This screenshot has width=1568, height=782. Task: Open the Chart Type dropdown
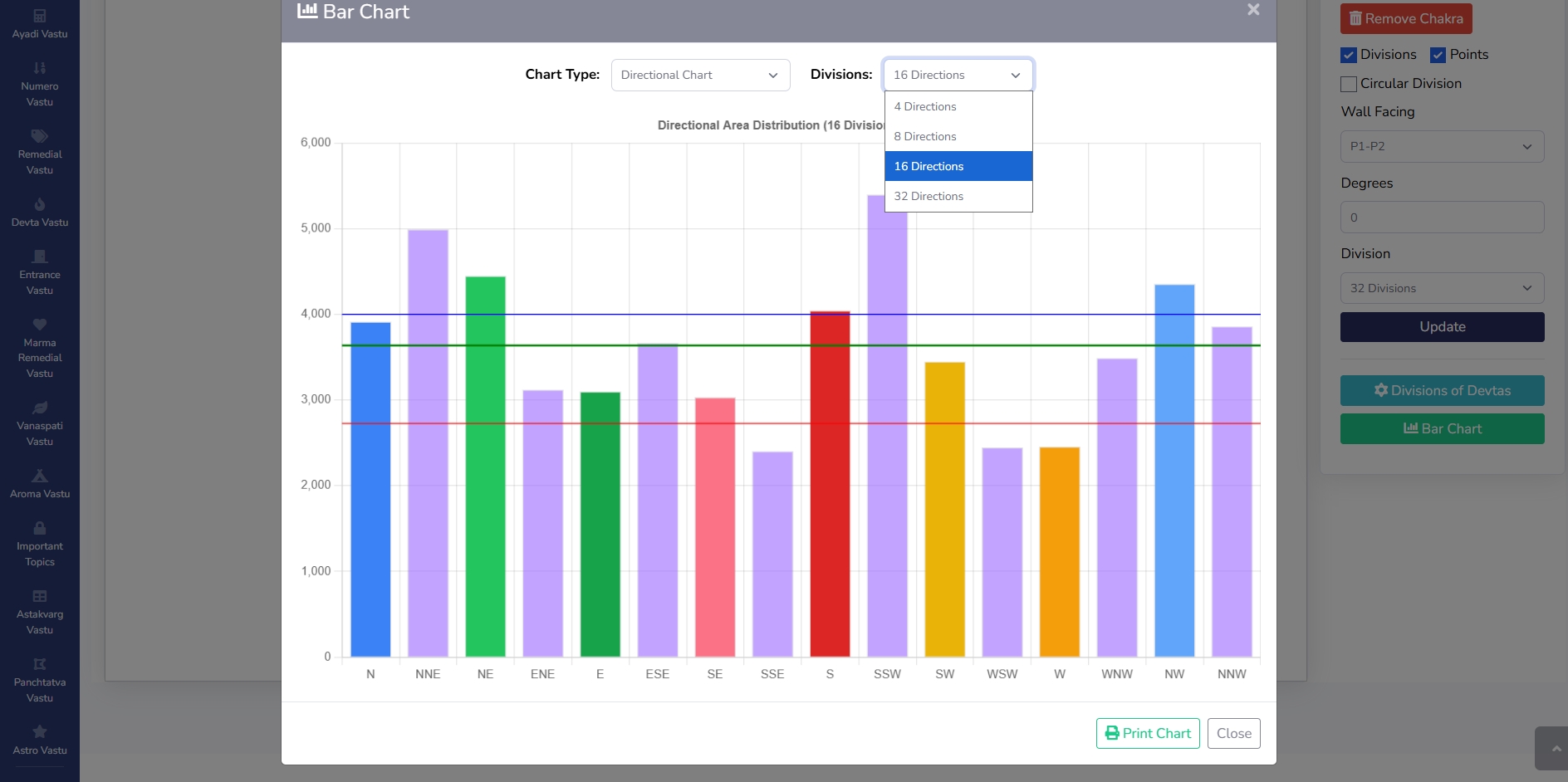pyautogui.click(x=699, y=75)
